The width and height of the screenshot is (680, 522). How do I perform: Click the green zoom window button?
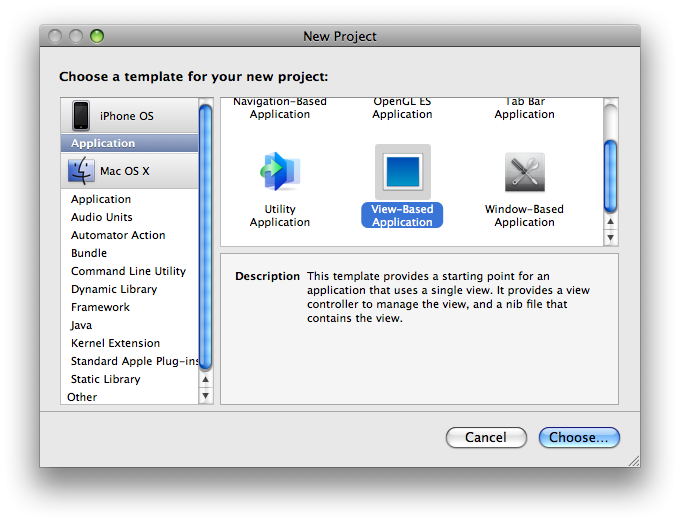[x=97, y=36]
